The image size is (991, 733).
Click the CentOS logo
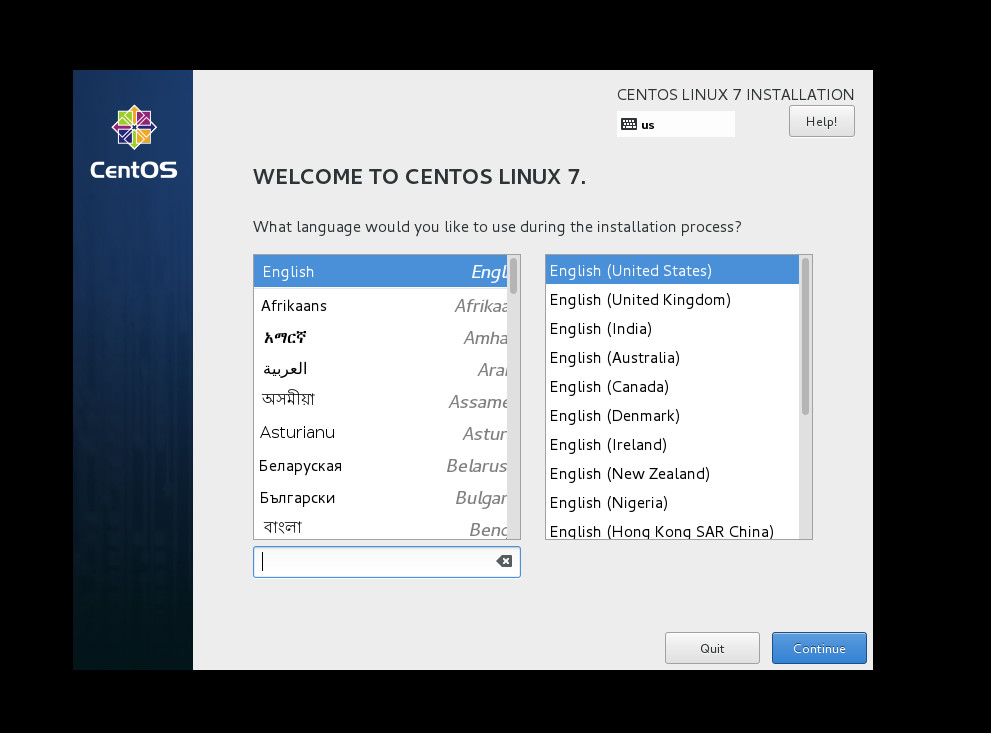coord(134,142)
